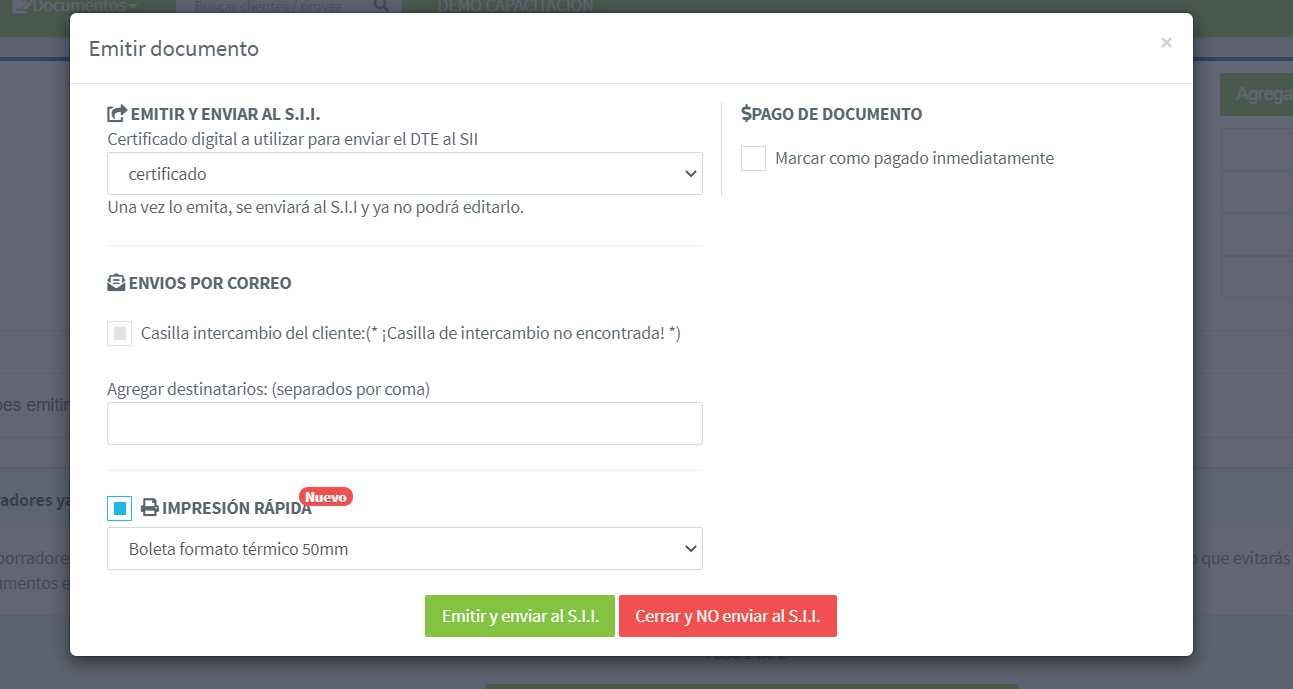Click the printer icon beside IMPRESIÓN RÁPIDA

coord(149,508)
